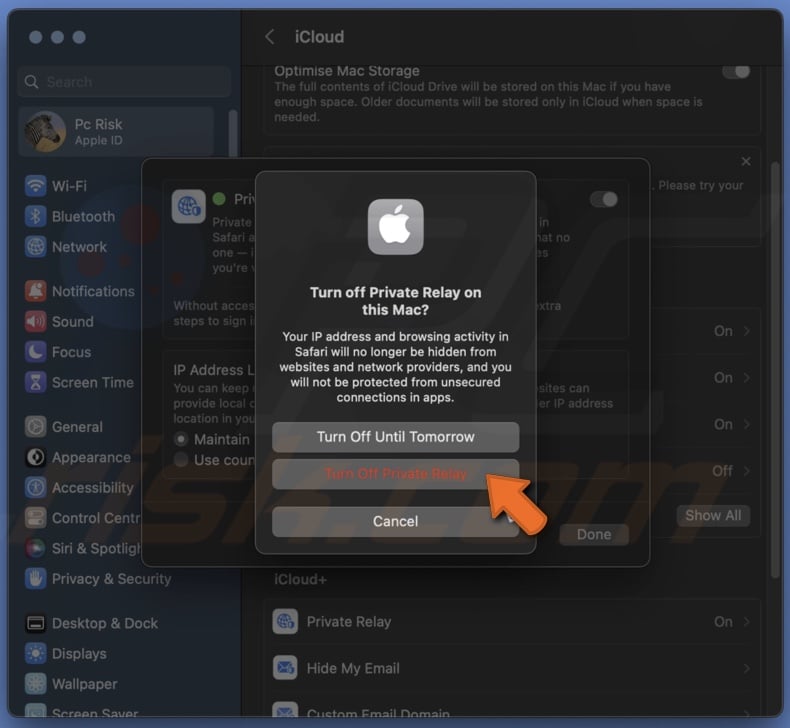790x728 pixels.
Task: Cancel the Private Relay dialog
Action: point(395,521)
